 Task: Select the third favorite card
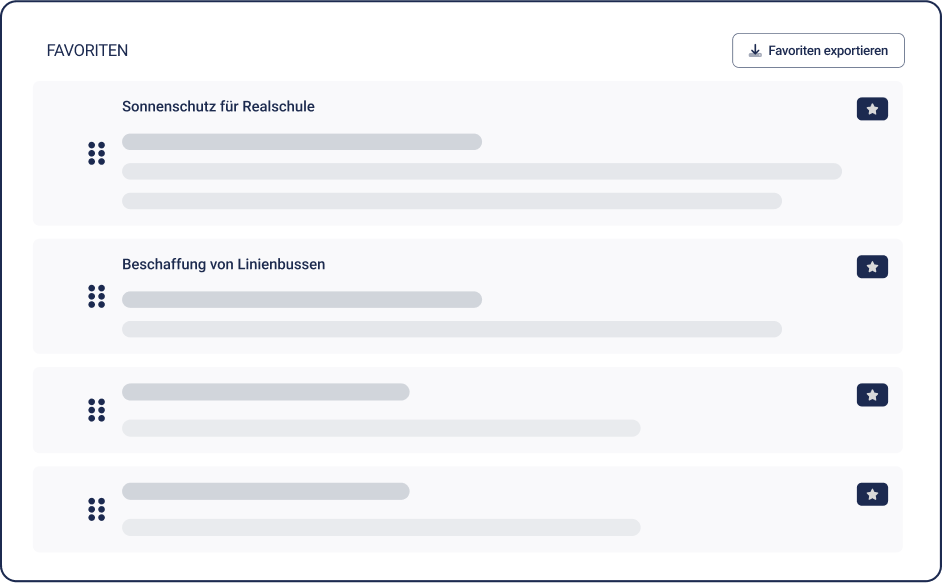(470, 410)
